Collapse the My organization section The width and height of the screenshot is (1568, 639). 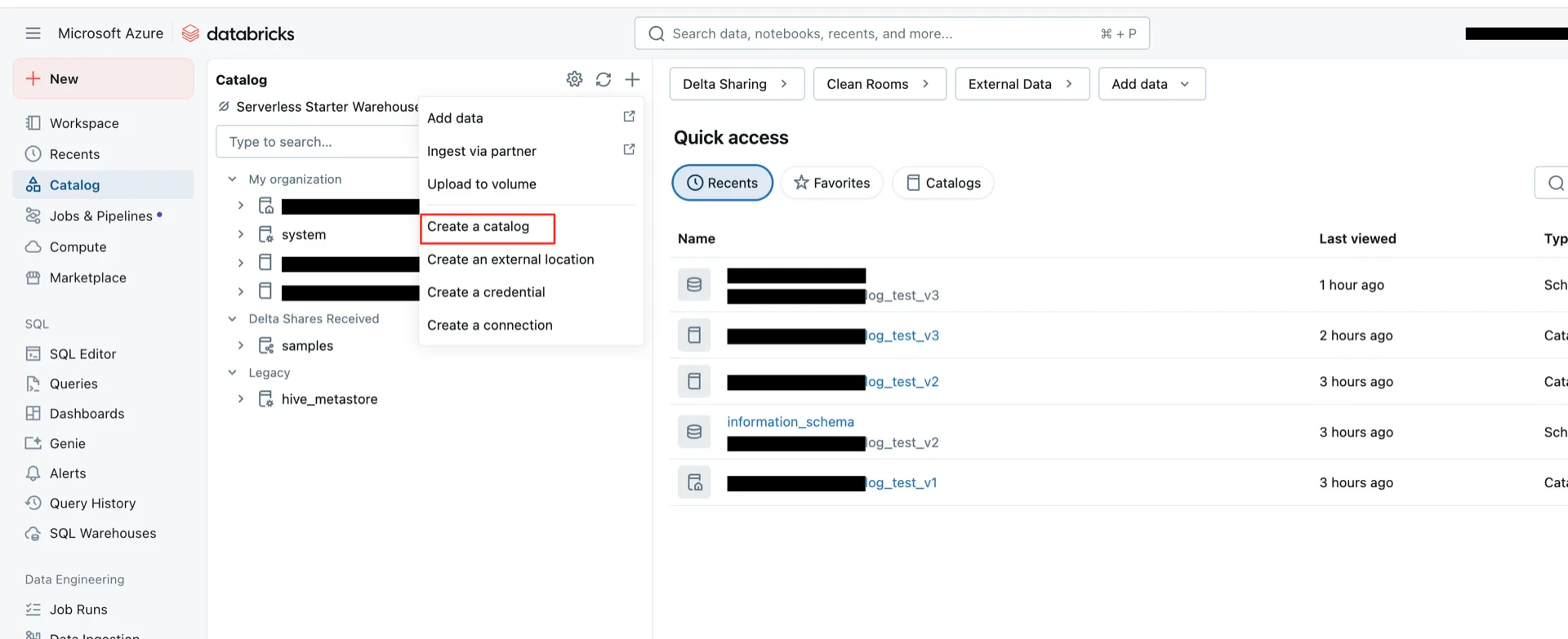(232, 179)
